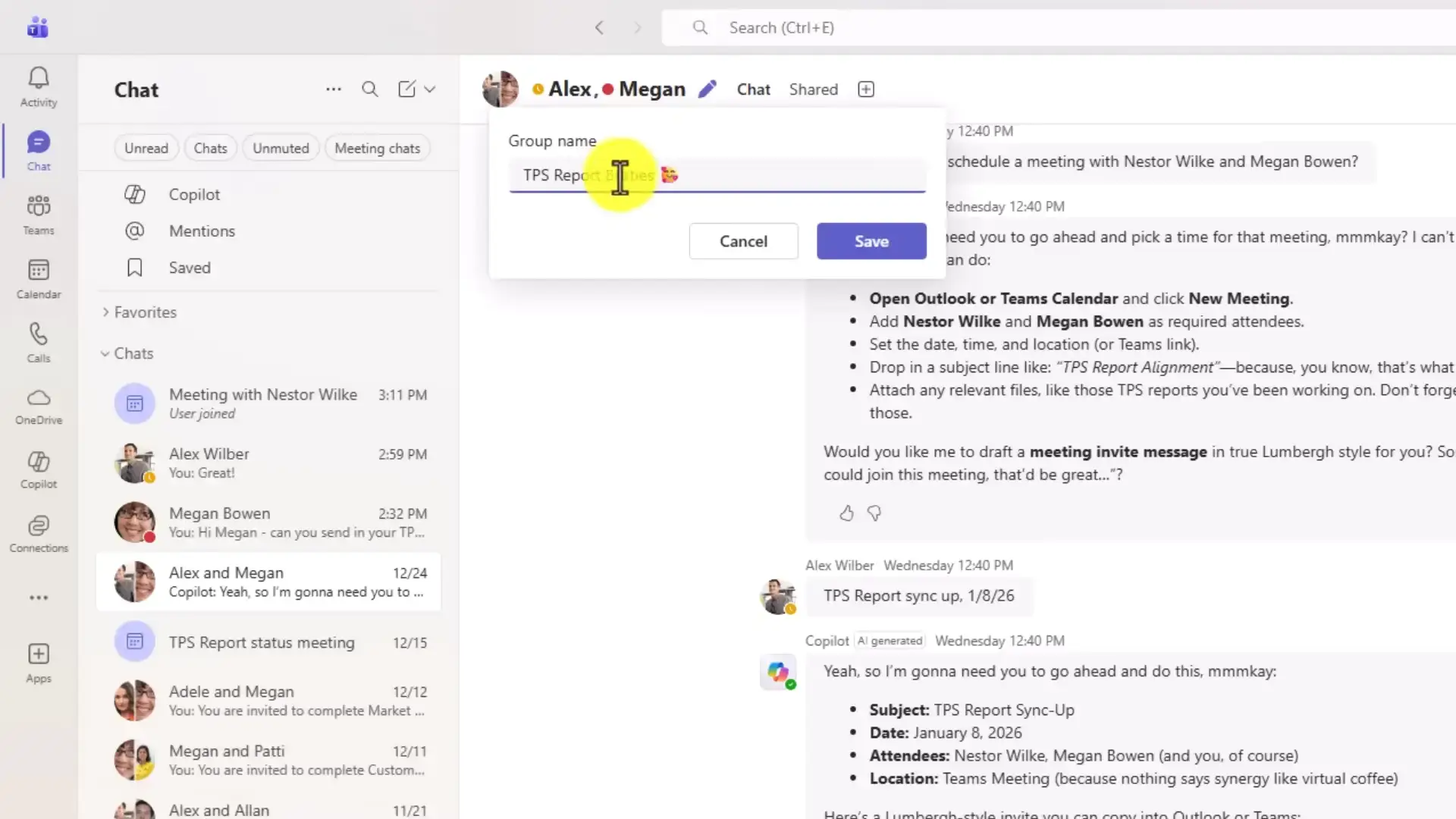Open new chat dropdown arrow

pyautogui.click(x=430, y=89)
